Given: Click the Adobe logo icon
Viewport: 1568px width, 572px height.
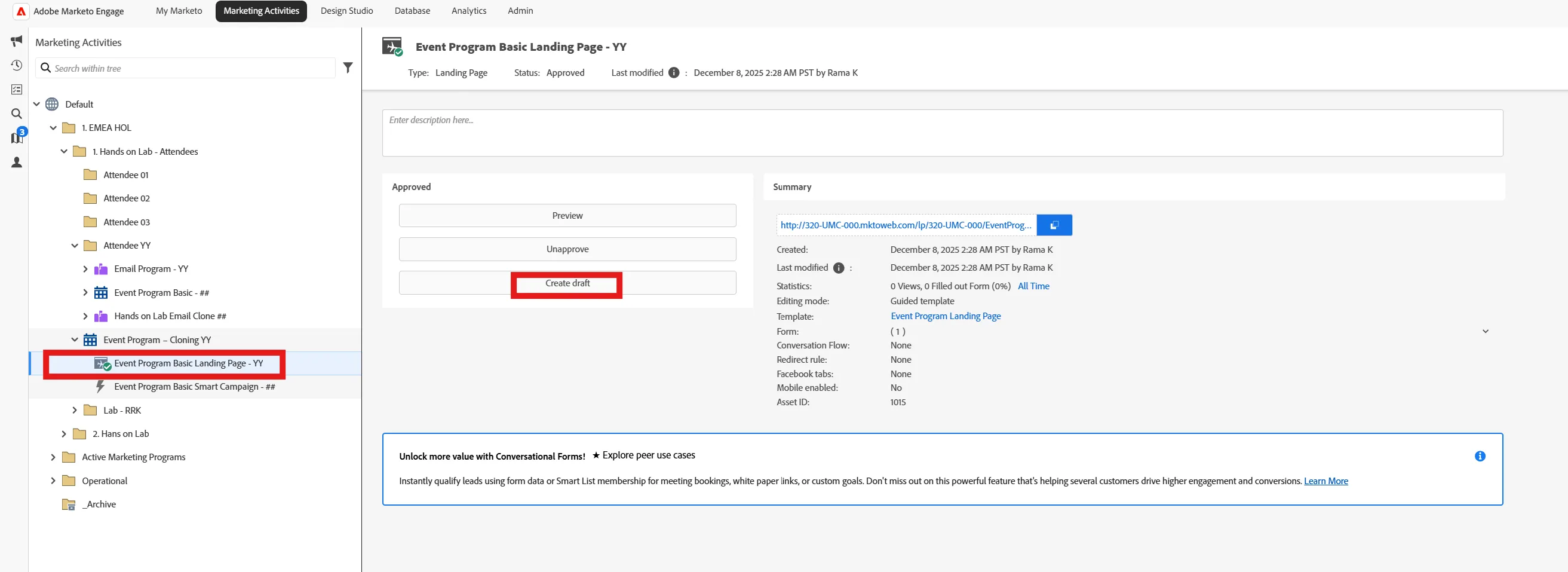Looking at the screenshot, I should (x=21, y=11).
